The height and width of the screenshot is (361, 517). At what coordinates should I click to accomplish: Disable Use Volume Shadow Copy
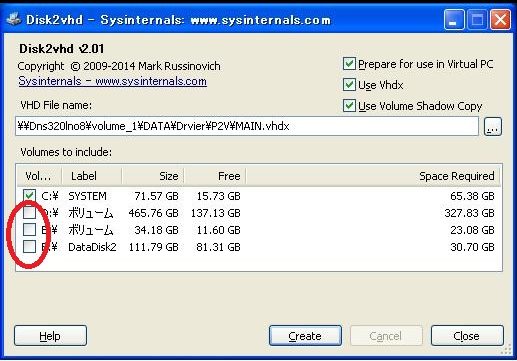click(x=349, y=106)
